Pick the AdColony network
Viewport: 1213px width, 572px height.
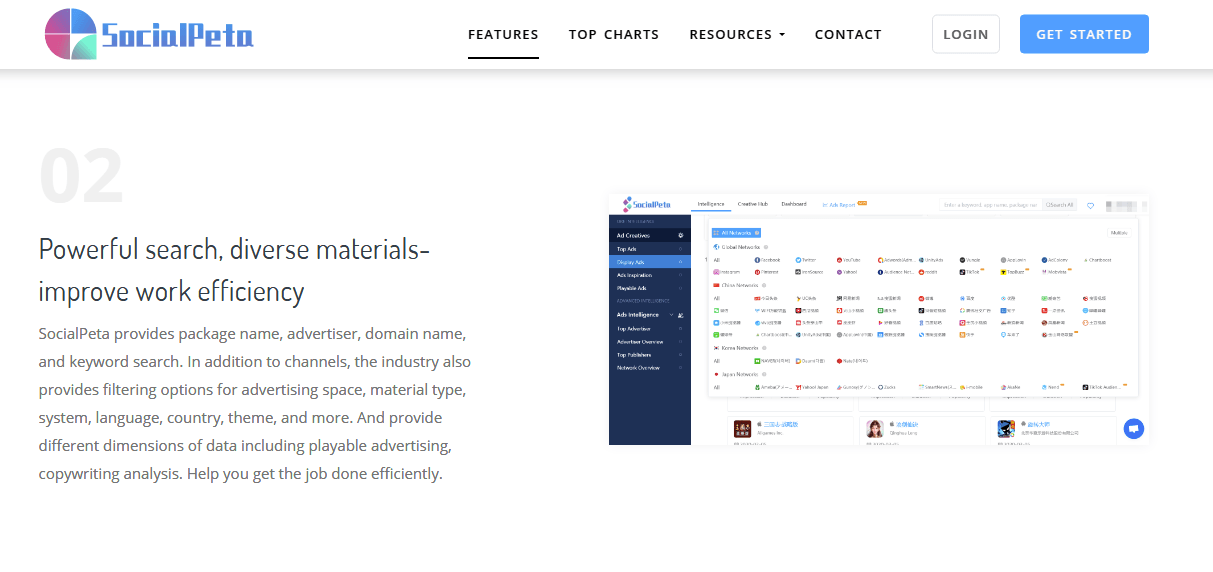click(1054, 260)
